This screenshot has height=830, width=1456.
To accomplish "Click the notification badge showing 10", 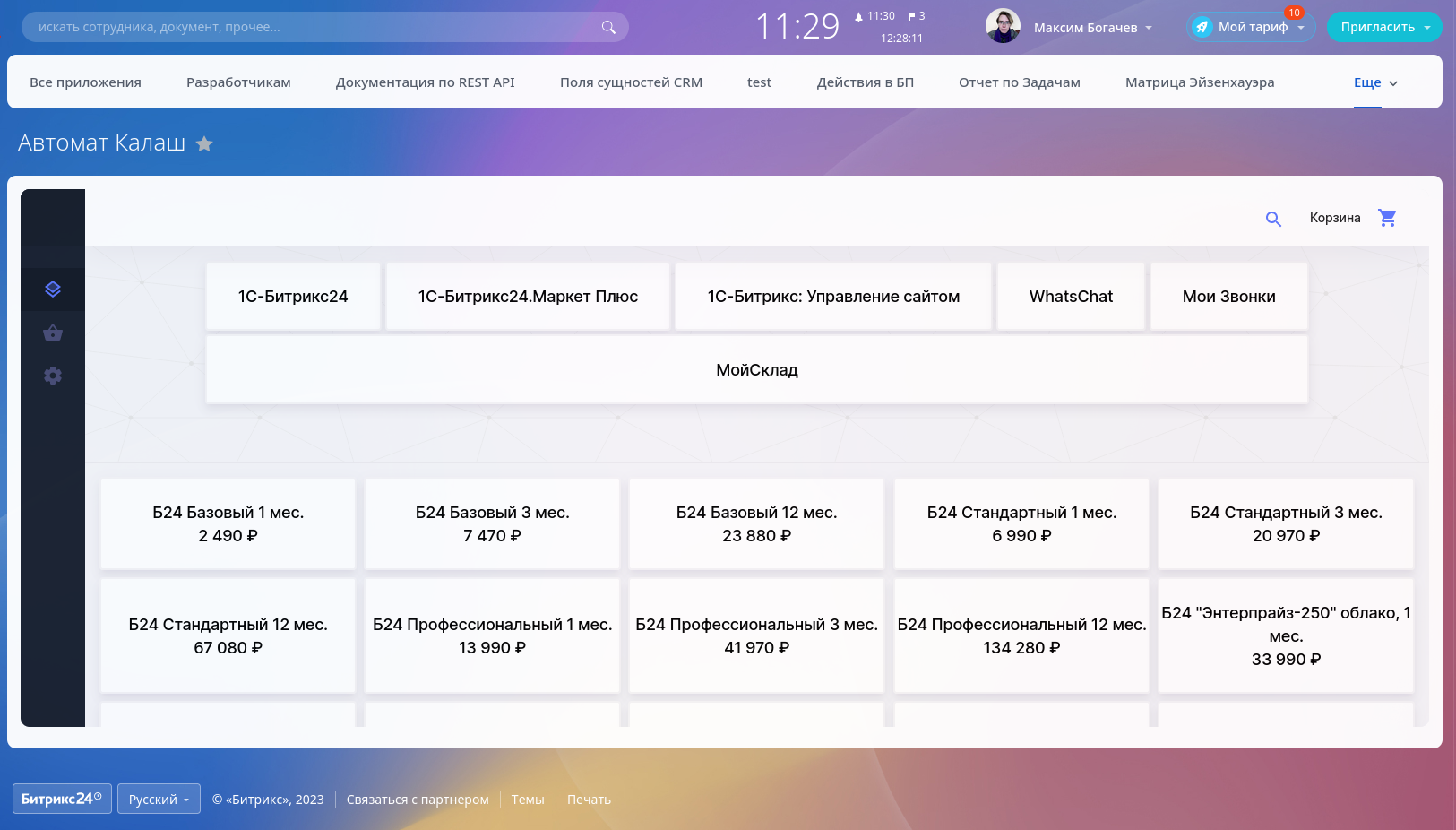I will [1294, 13].
